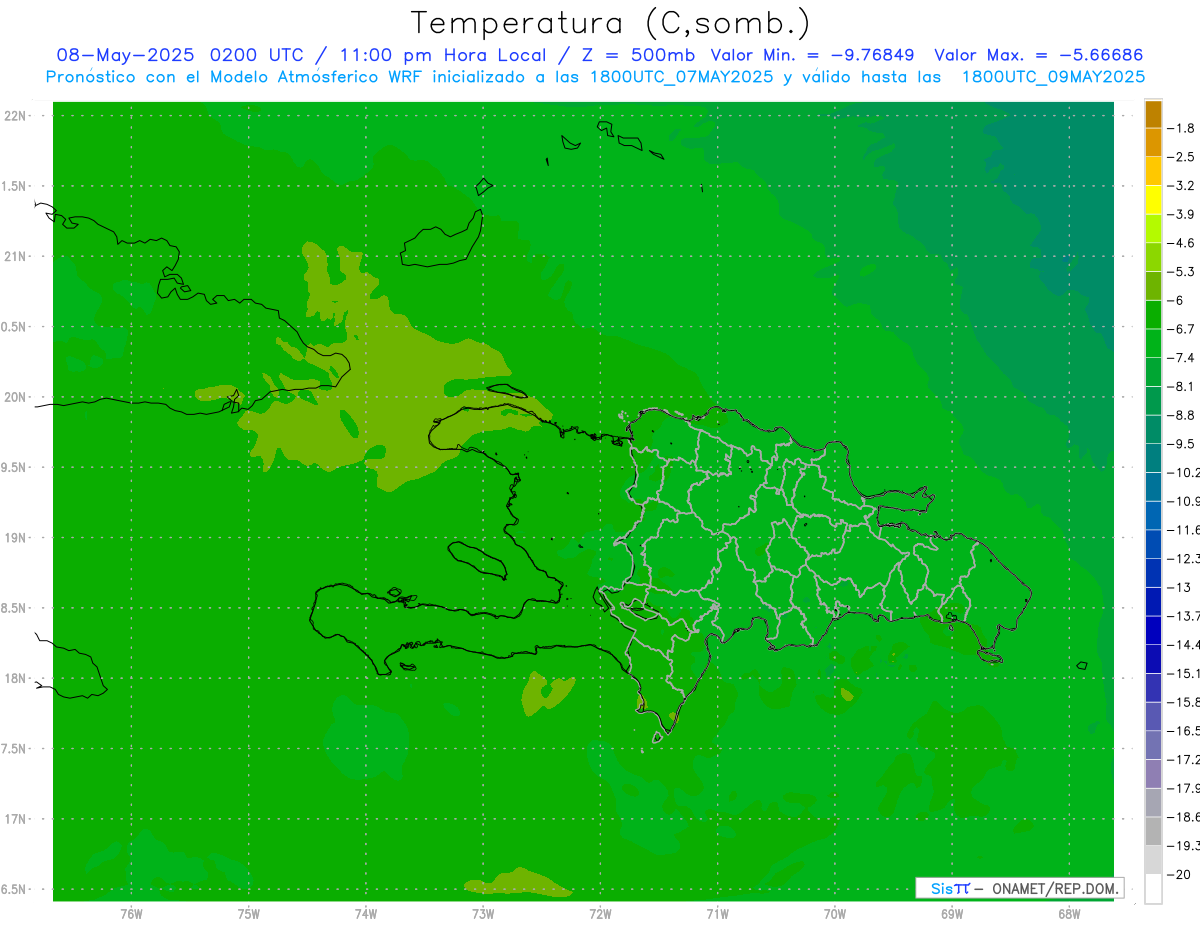Click valid-until time "1800UTC_09MAY2025"
The image size is (1200, 927).
(x=1053, y=77)
